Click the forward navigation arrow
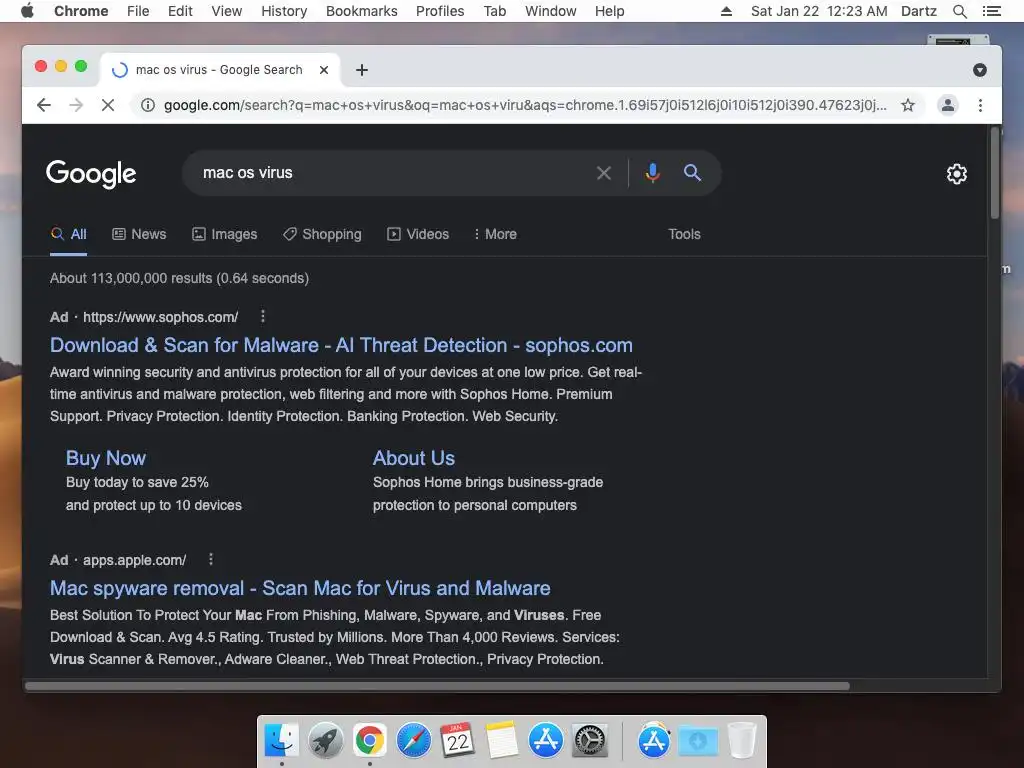 pos(76,105)
